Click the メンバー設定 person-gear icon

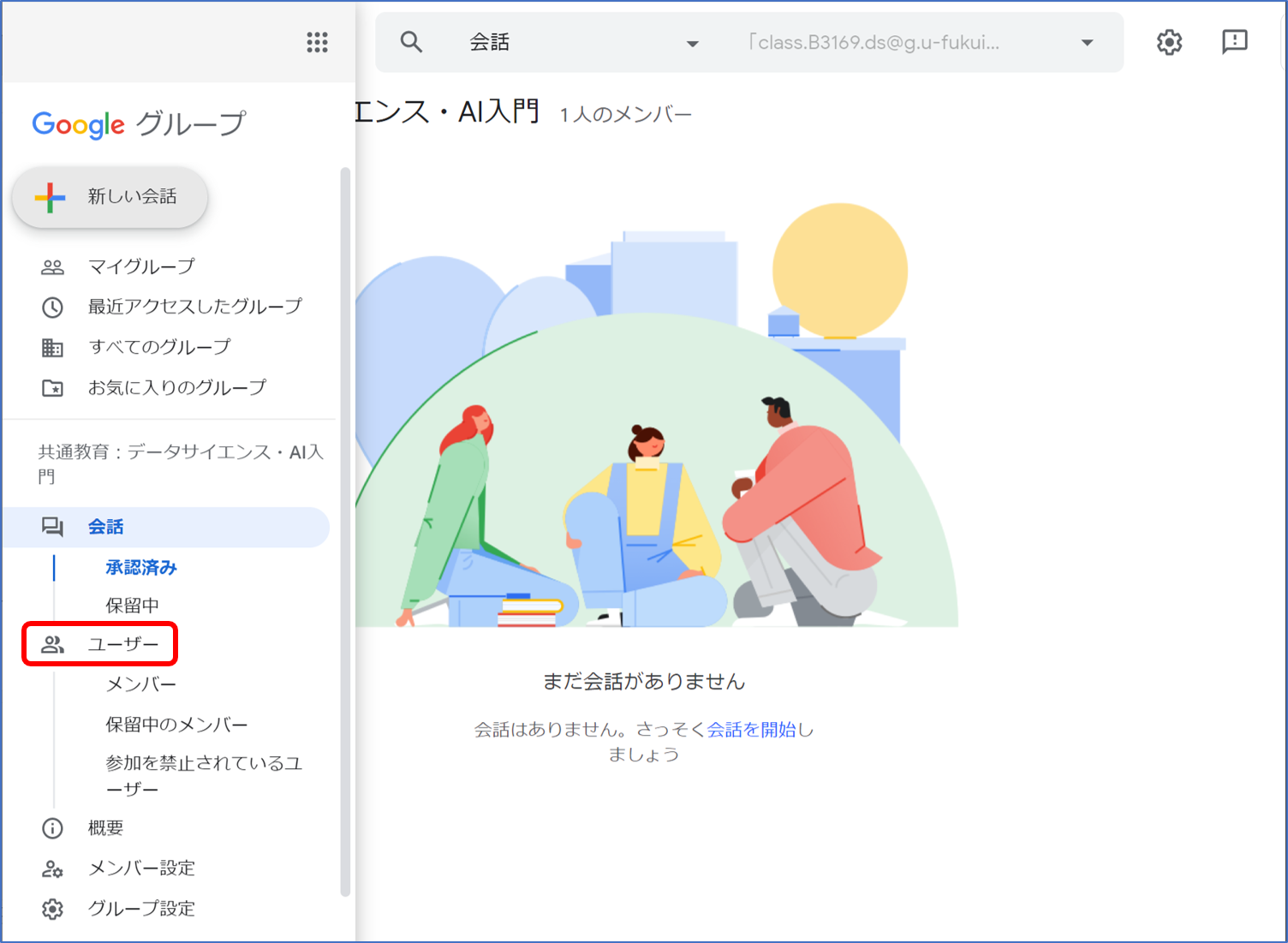(52, 868)
